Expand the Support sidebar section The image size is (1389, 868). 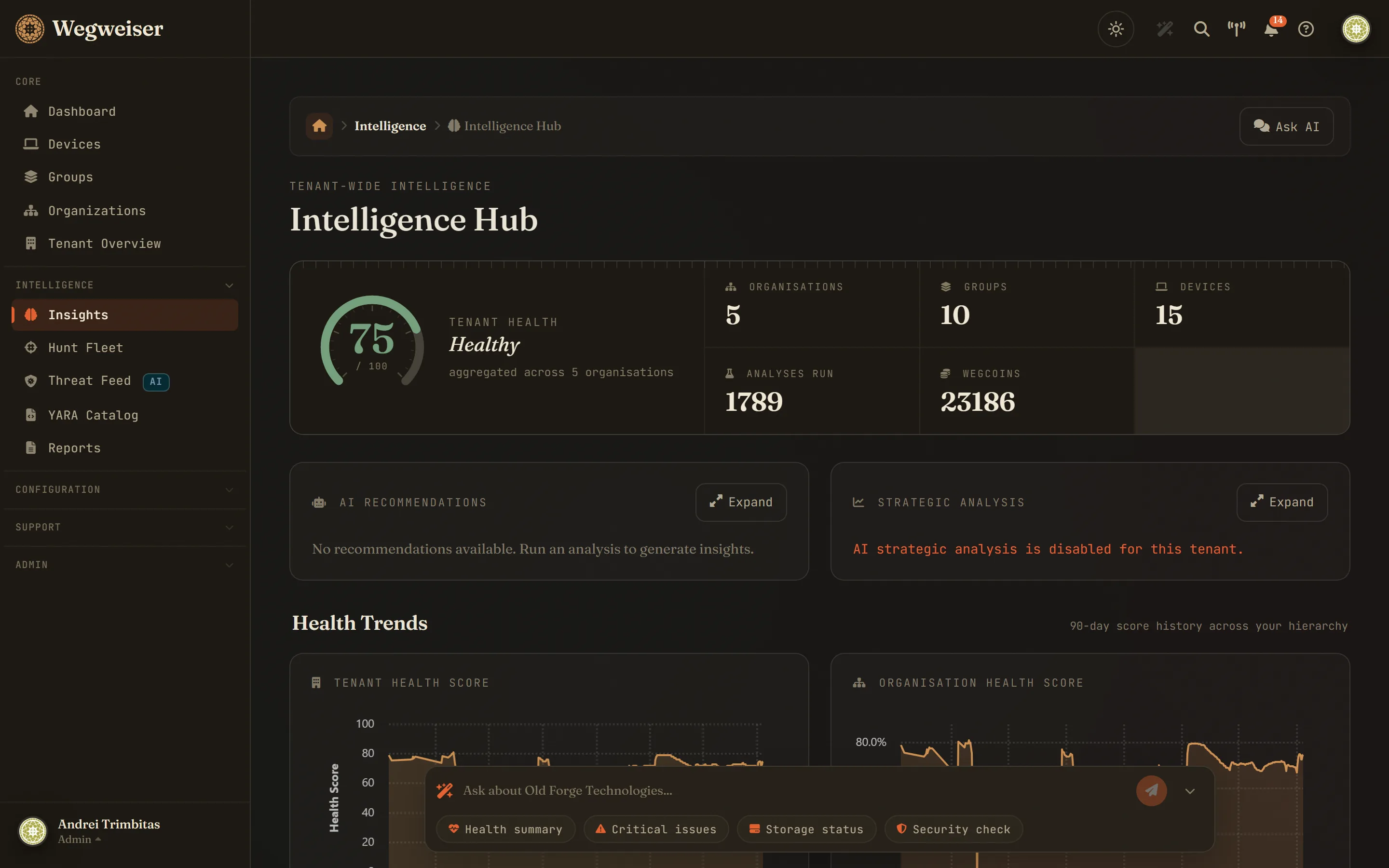click(x=125, y=527)
